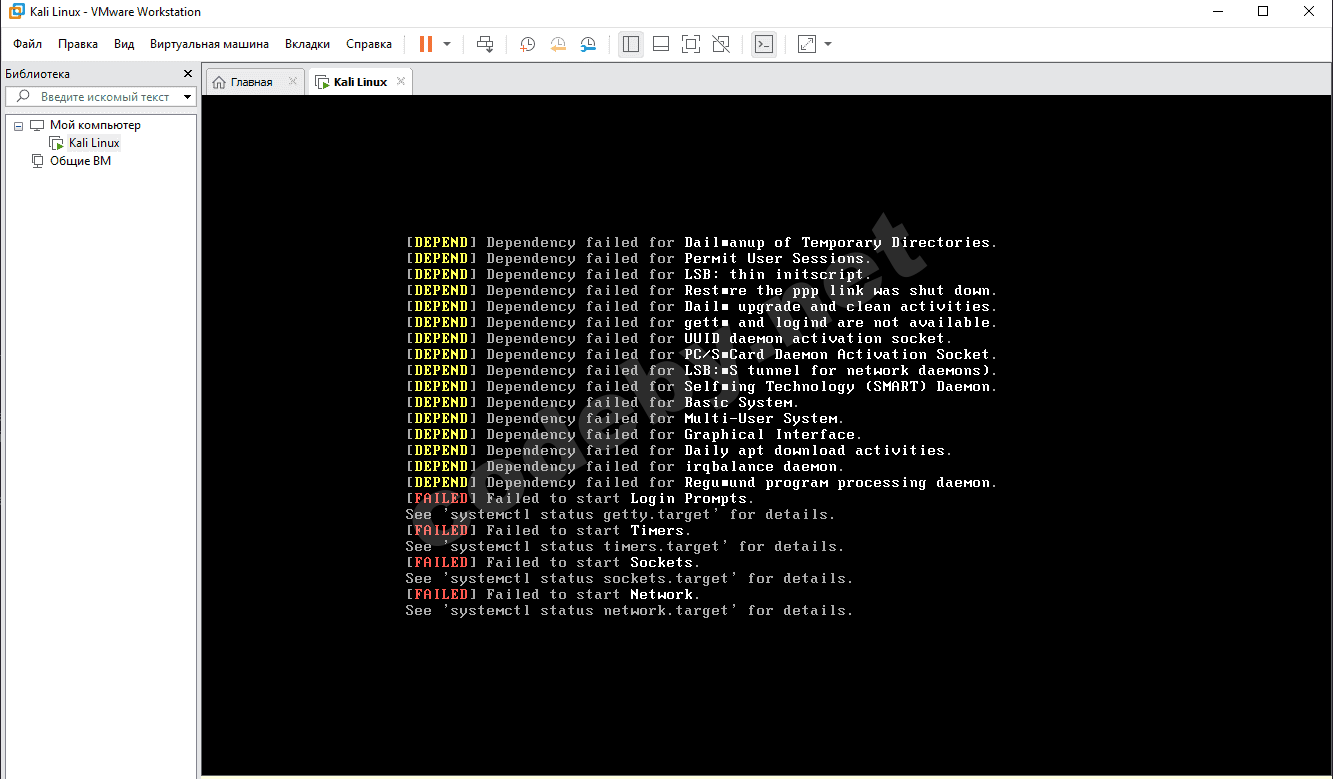Viewport: 1333px width, 779px height.
Task: Send Ctrl+Alt+Del to the virtual machine
Action: coord(485,44)
